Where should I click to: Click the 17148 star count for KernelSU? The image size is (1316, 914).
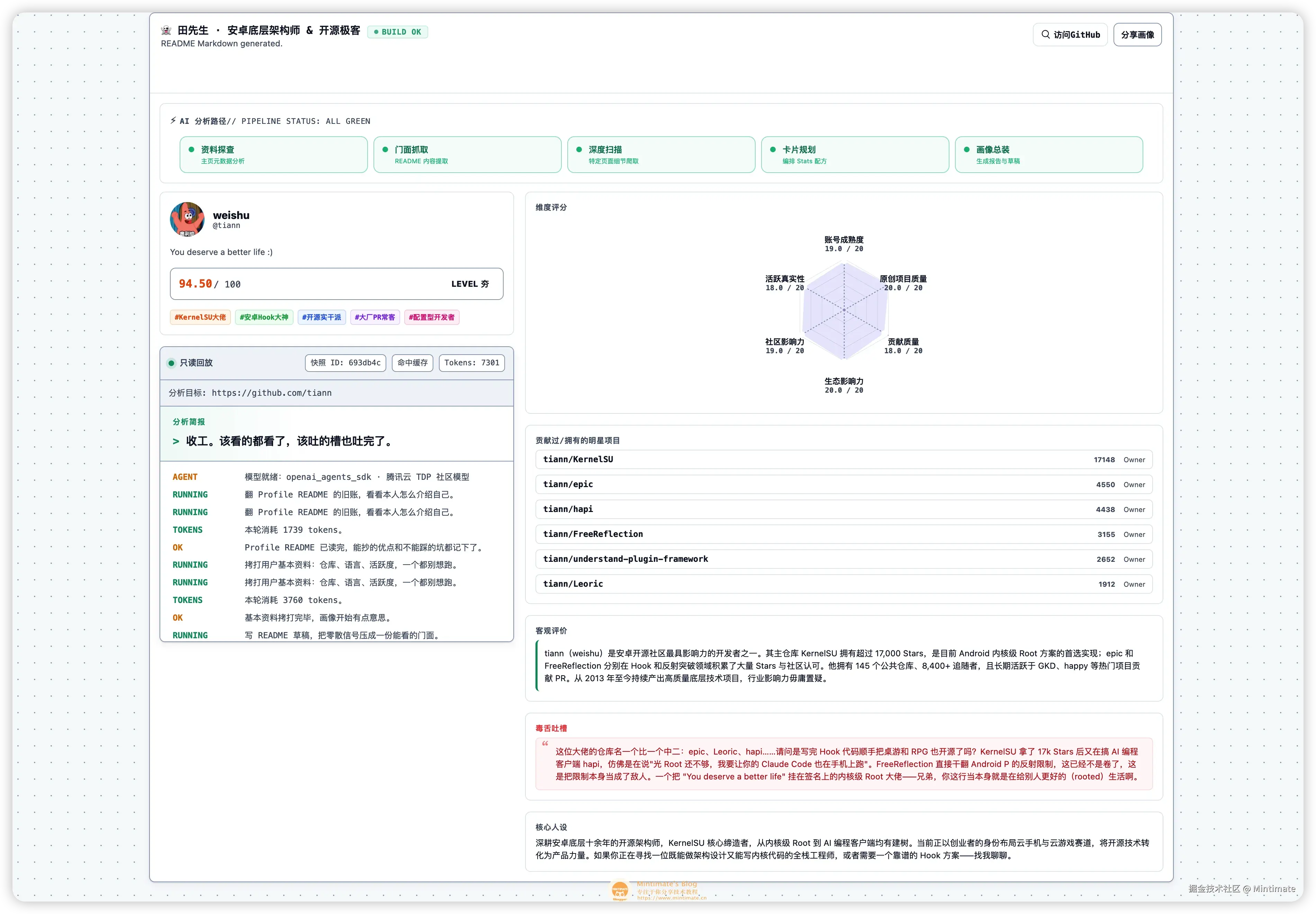(1104, 460)
